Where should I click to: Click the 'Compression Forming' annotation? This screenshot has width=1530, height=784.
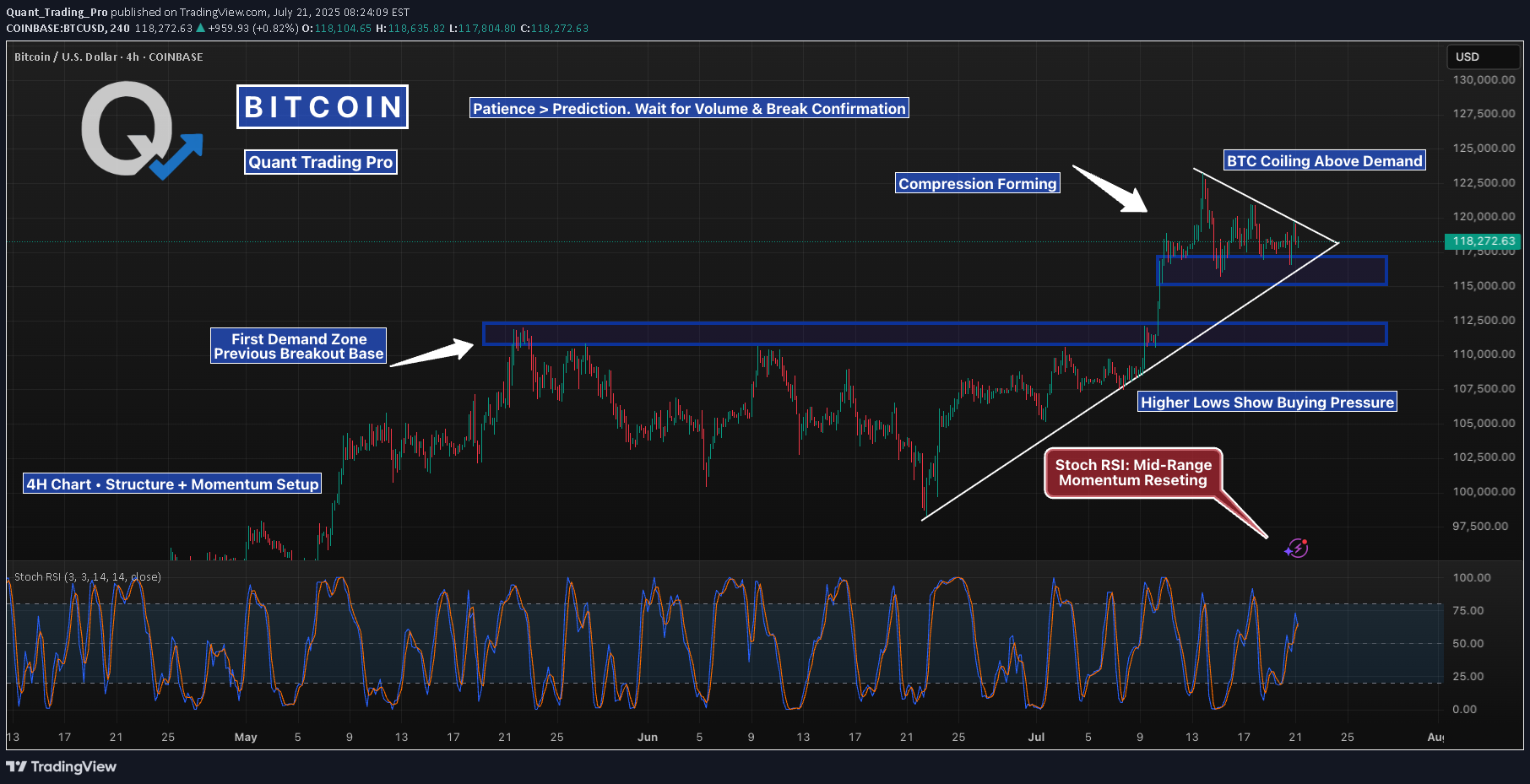click(977, 183)
